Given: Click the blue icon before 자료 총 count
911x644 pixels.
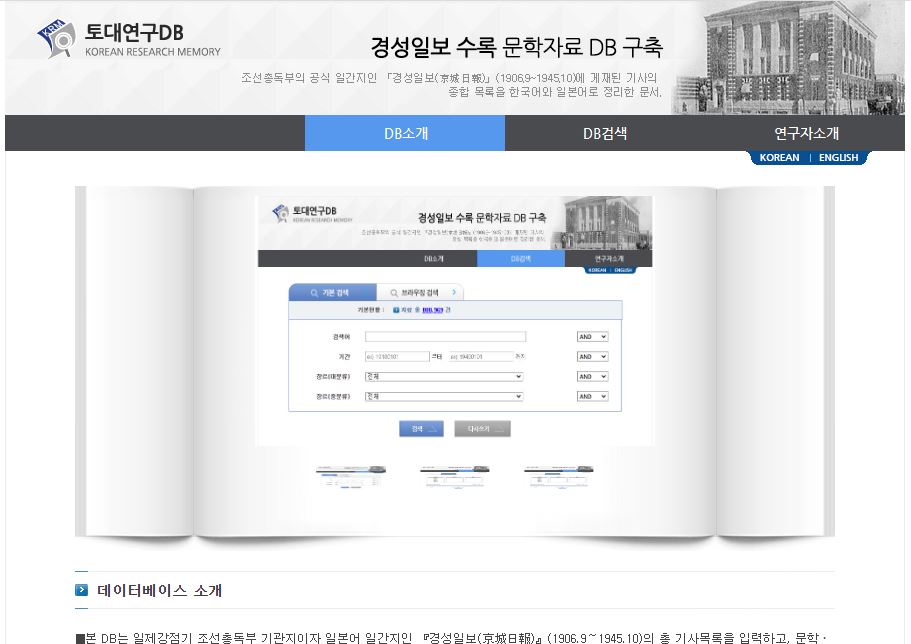Looking at the screenshot, I should click(396, 311).
